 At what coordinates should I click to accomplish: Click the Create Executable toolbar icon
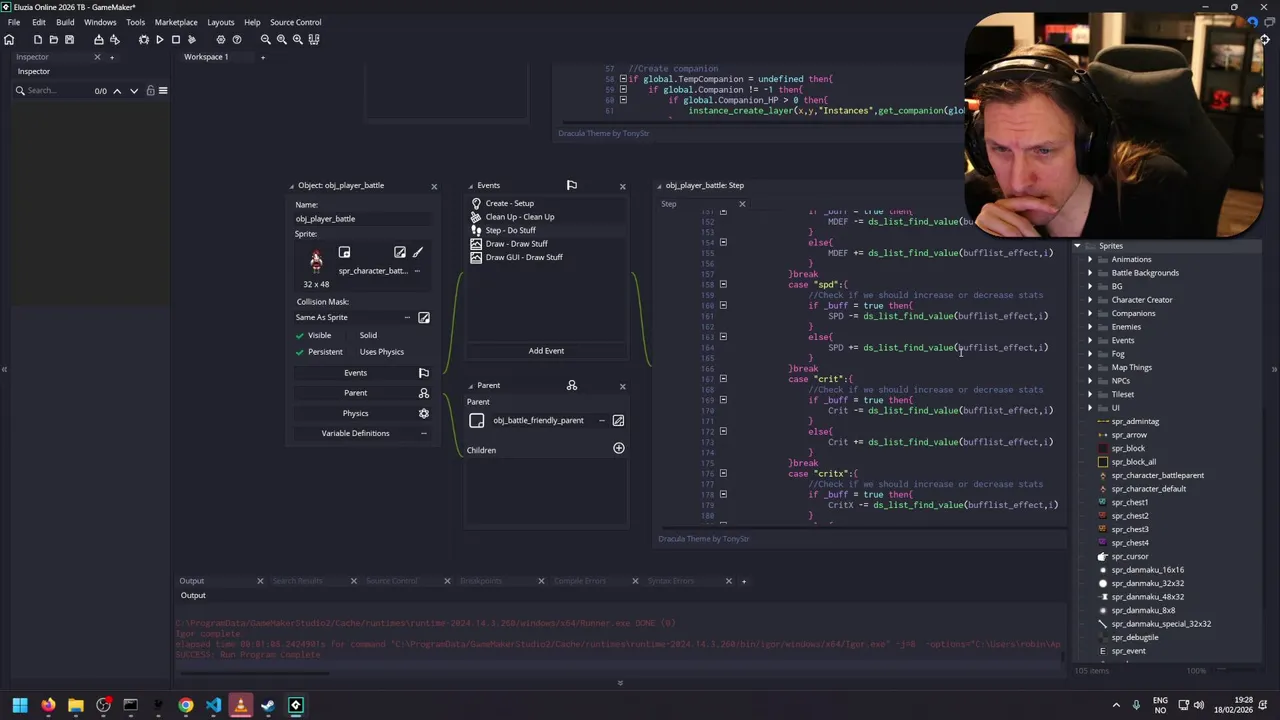98,39
